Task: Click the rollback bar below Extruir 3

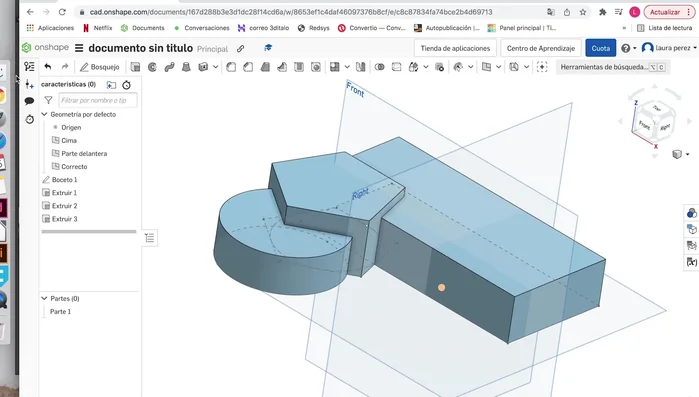Action: coord(89,232)
